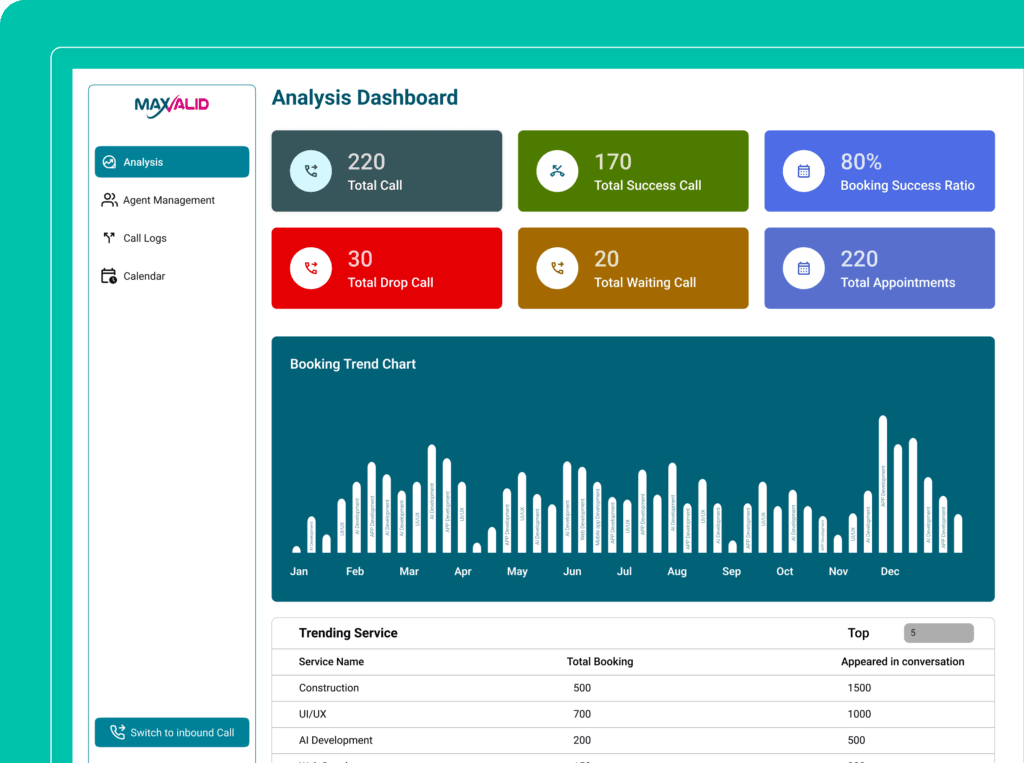Click the Total Drop Call icon
The height and width of the screenshot is (763, 1024).
click(x=310, y=268)
